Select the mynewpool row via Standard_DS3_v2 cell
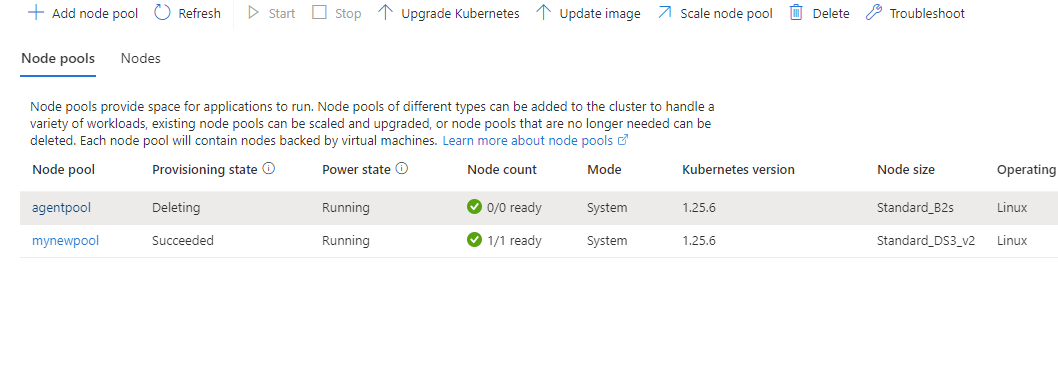This screenshot has height=383, width=1058. (926, 241)
